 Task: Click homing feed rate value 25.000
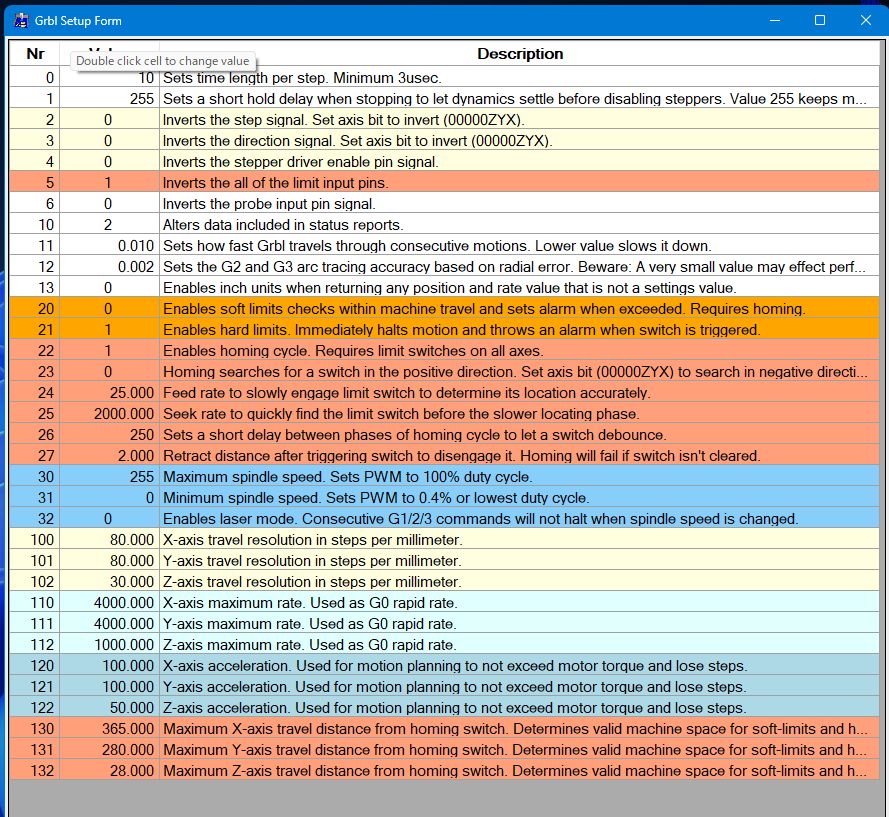point(109,392)
